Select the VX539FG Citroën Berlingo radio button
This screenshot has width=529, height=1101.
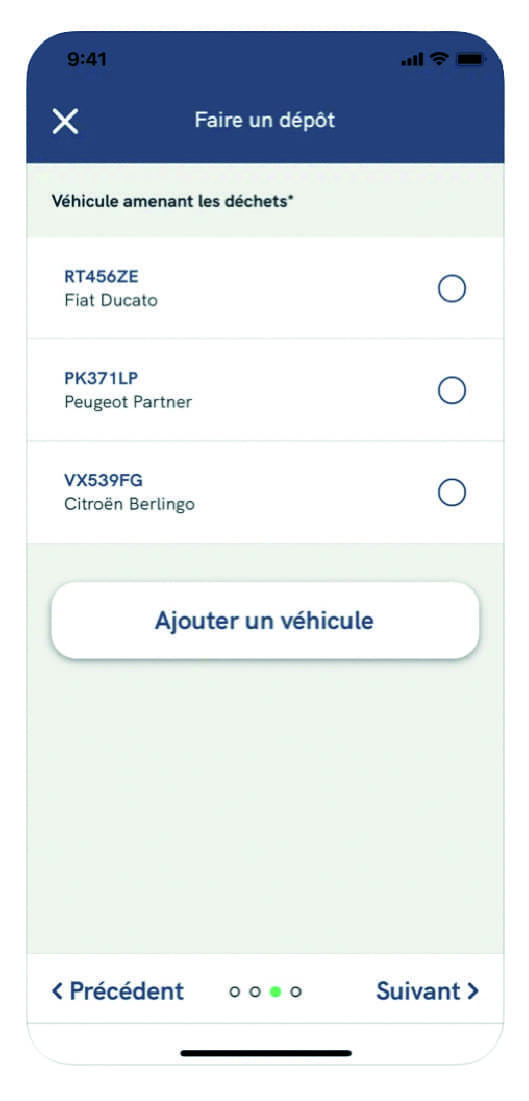452,493
